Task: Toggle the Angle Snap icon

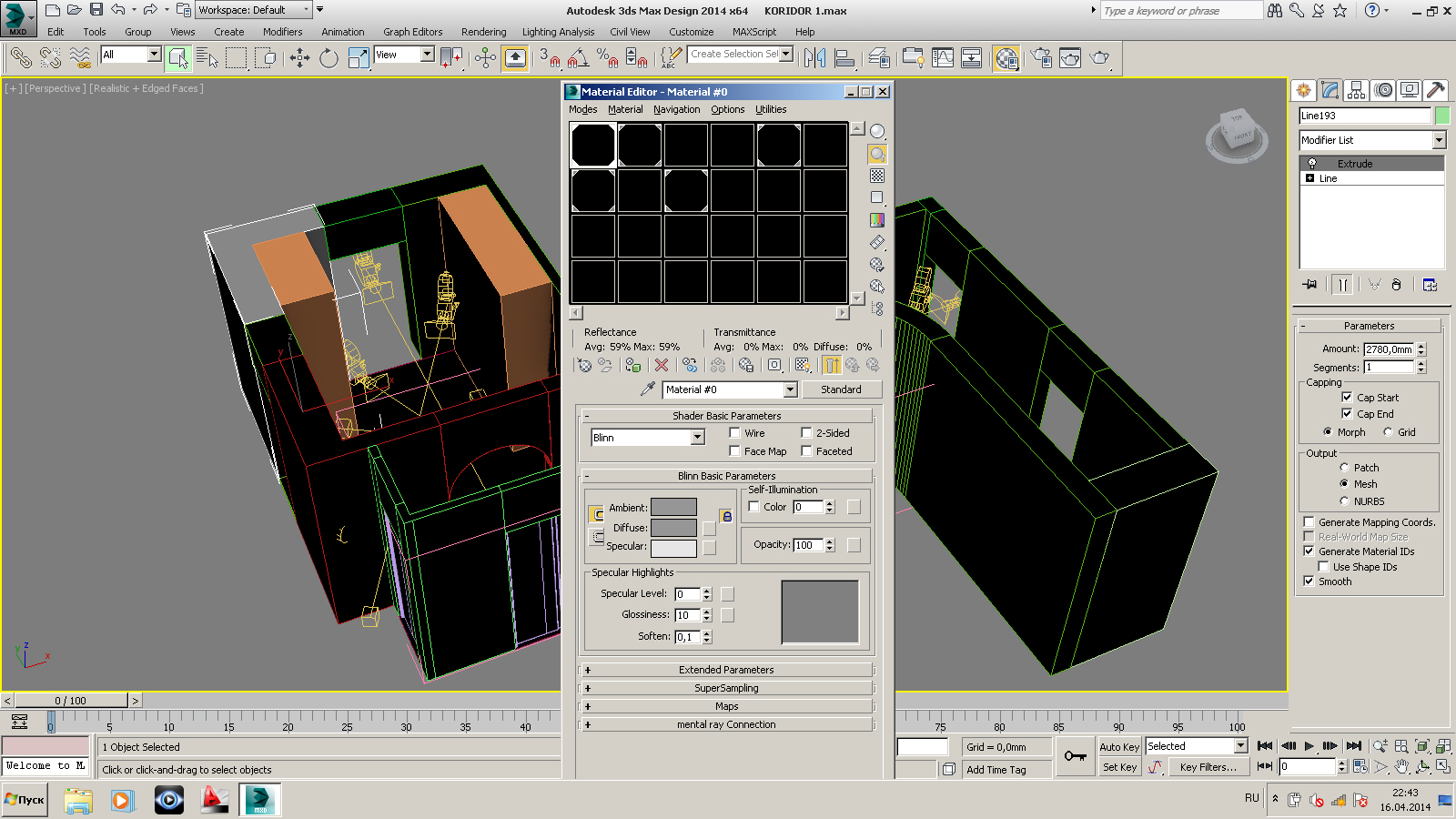Action: [x=578, y=58]
